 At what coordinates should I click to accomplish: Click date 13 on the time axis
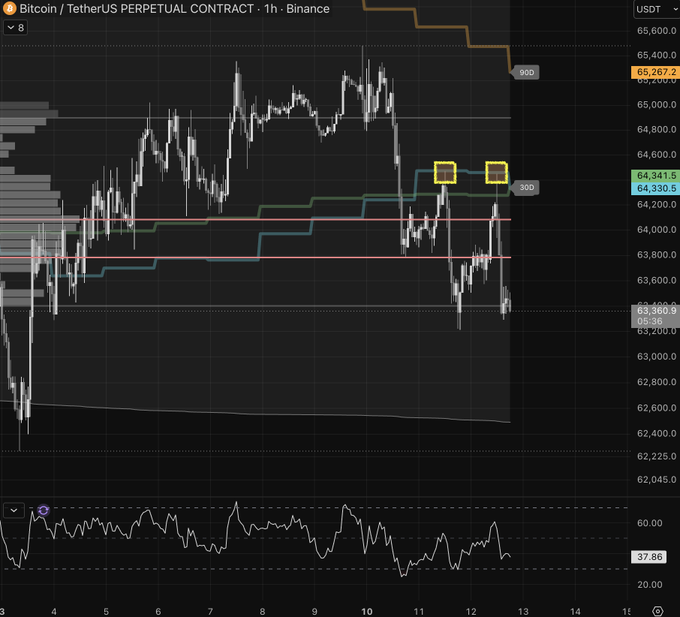(x=523, y=611)
